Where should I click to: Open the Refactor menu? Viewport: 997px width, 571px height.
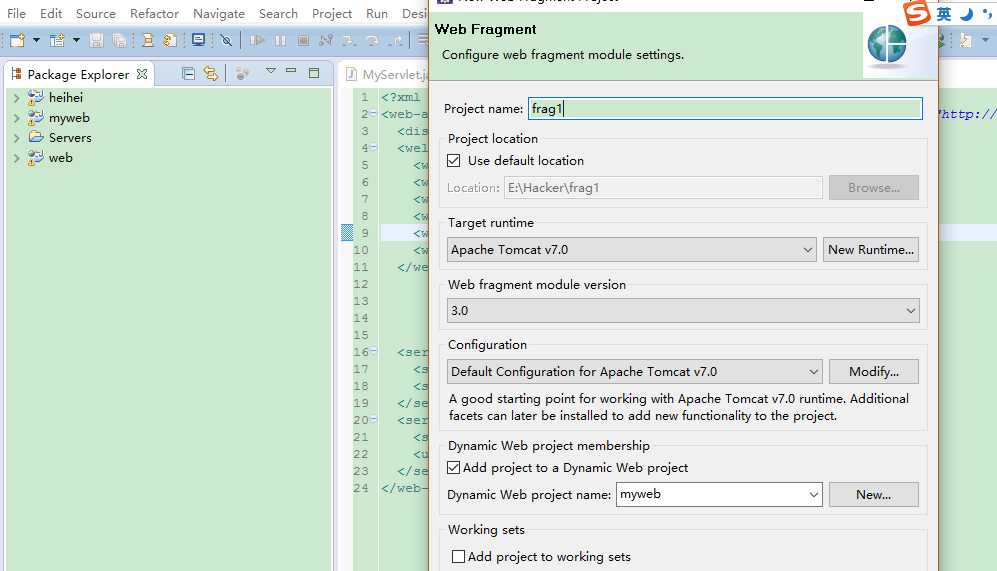154,13
